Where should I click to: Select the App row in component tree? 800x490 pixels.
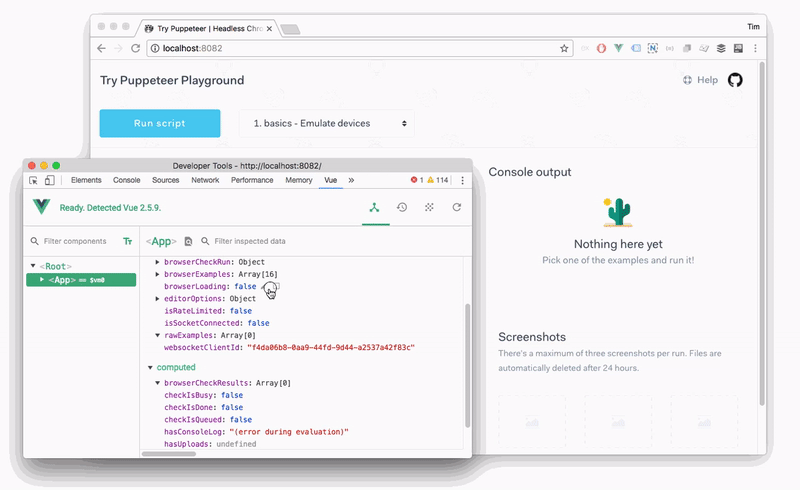coord(81,280)
